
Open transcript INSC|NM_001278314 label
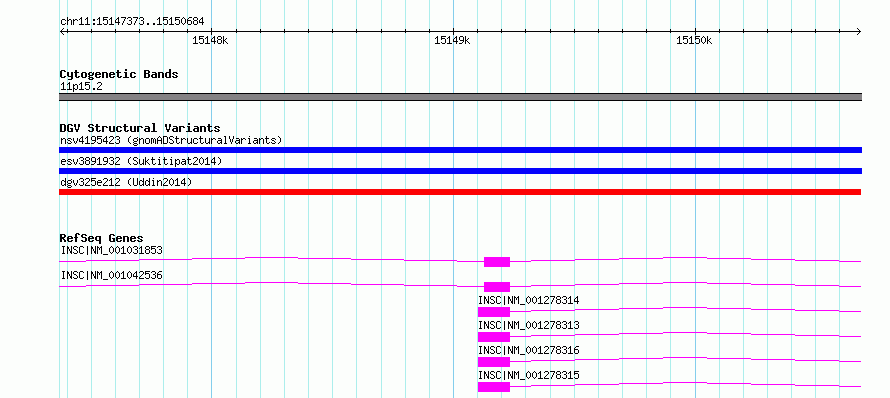coord(528,300)
